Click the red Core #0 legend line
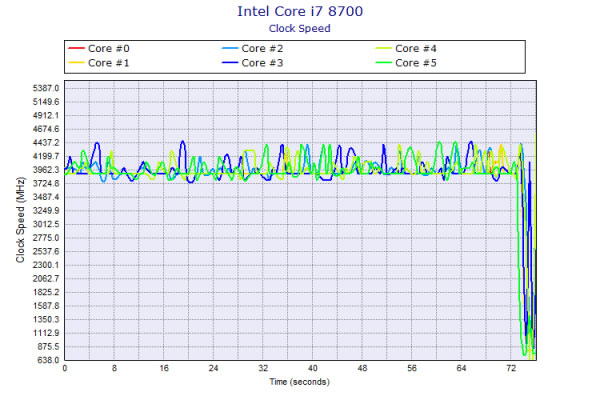Image resolution: width=600 pixels, height=400 pixels. 76,48
